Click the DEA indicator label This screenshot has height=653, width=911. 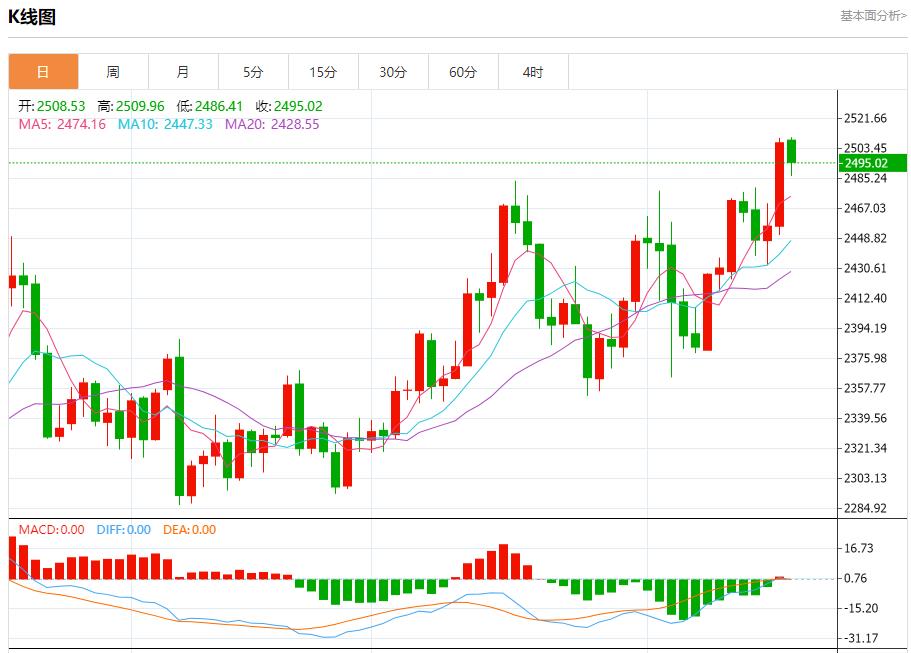click(189, 530)
